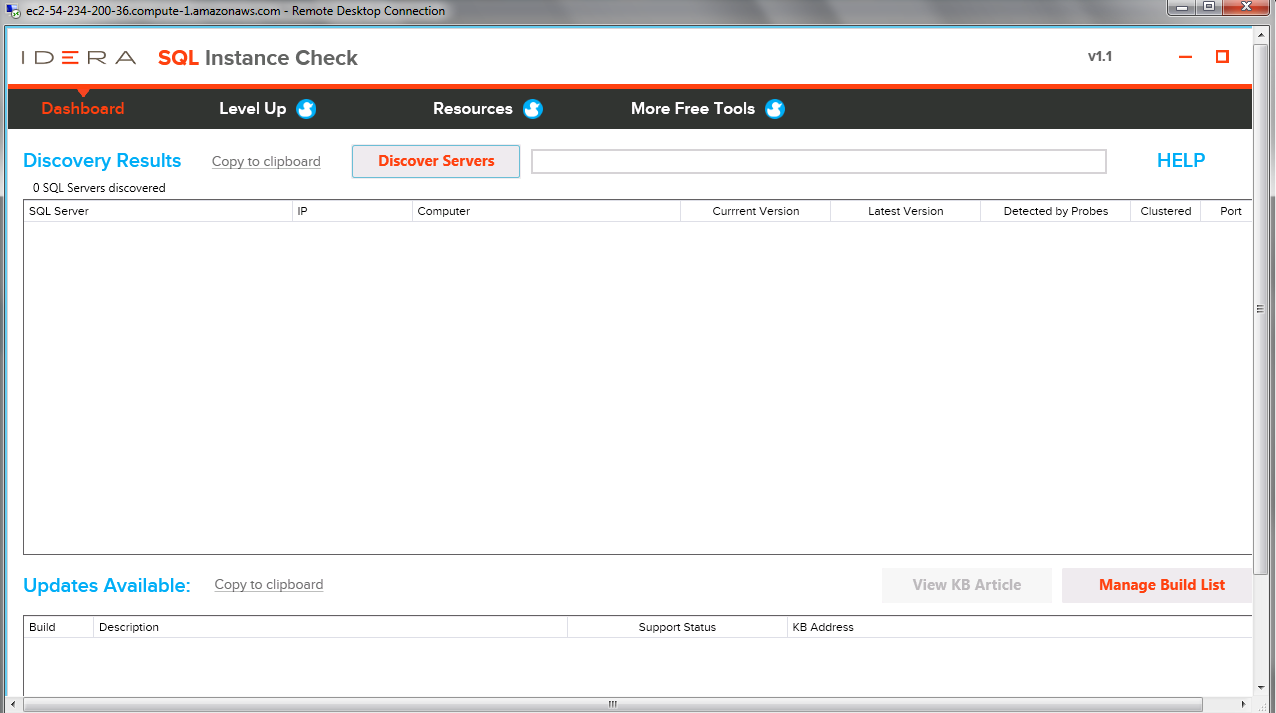The width and height of the screenshot is (1276, 713).
Task: Click the globe icon beside Level Up
Action: (306, 109)
